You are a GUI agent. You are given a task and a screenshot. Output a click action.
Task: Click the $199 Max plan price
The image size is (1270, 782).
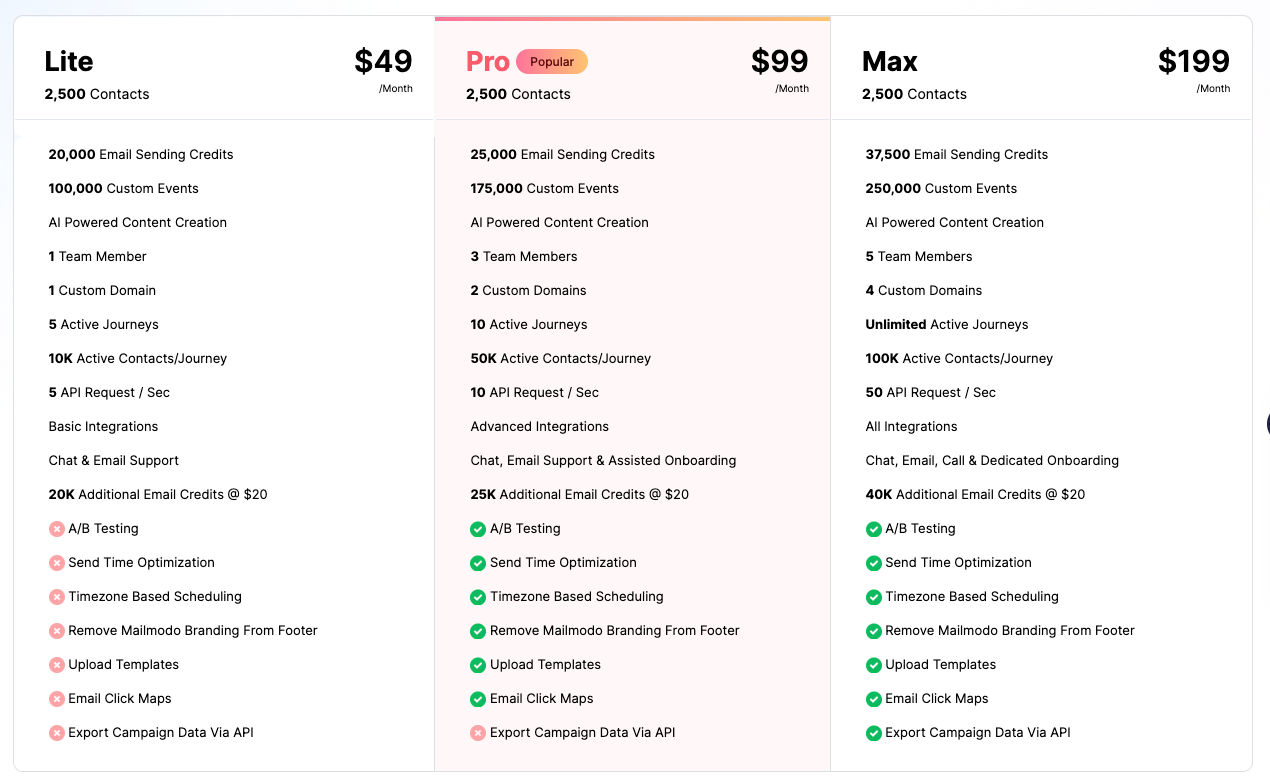point(1194,62)
